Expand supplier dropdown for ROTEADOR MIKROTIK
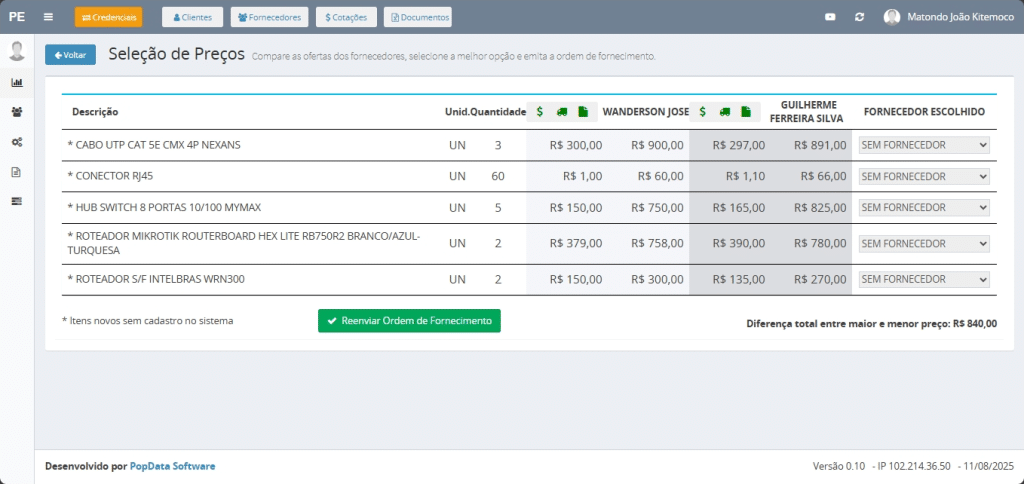This screenshot has height=484, width=1024. [924, 244]
